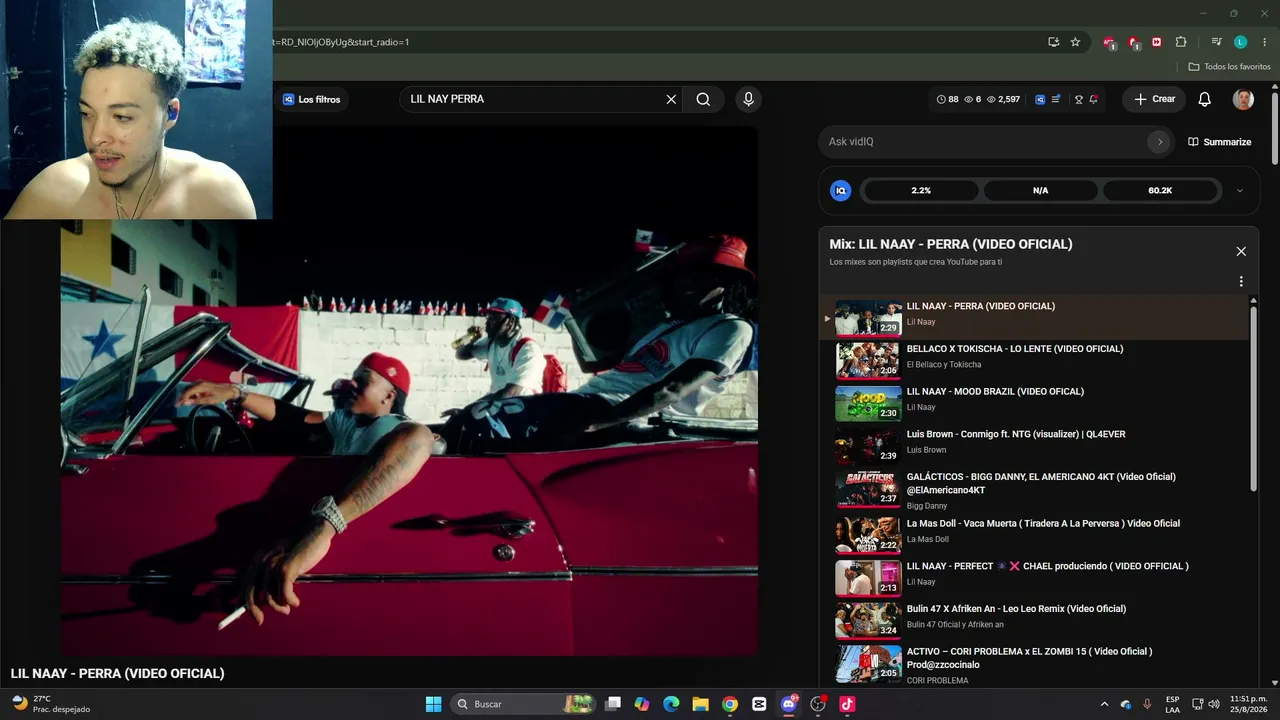Viewport: 1280px width, 720px height.
Task: Open 'Todos los favoritos' bookmarks folder
Action: point(1229,67)
